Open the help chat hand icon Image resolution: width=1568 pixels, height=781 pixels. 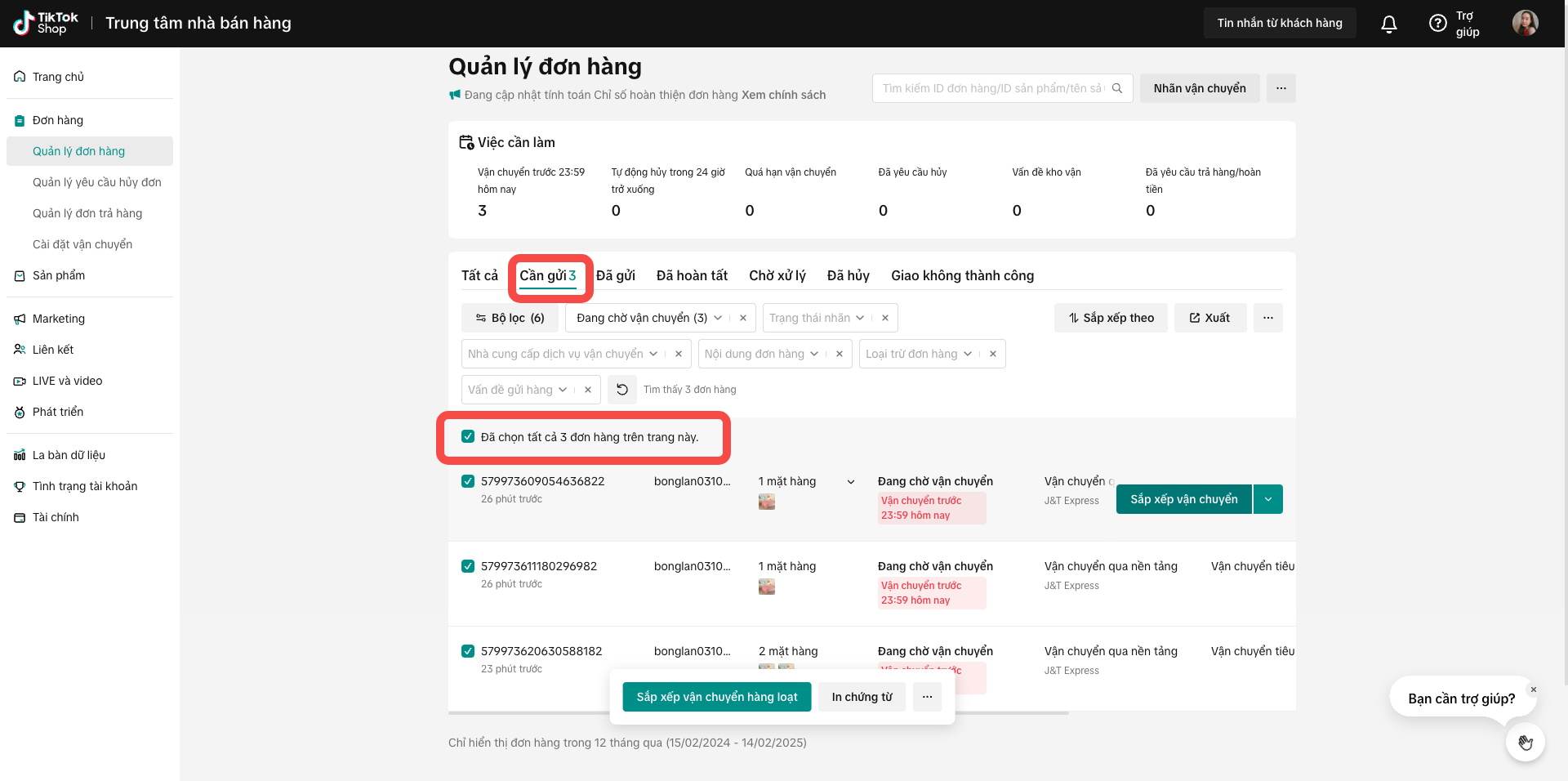click(x=1525, y=743)
